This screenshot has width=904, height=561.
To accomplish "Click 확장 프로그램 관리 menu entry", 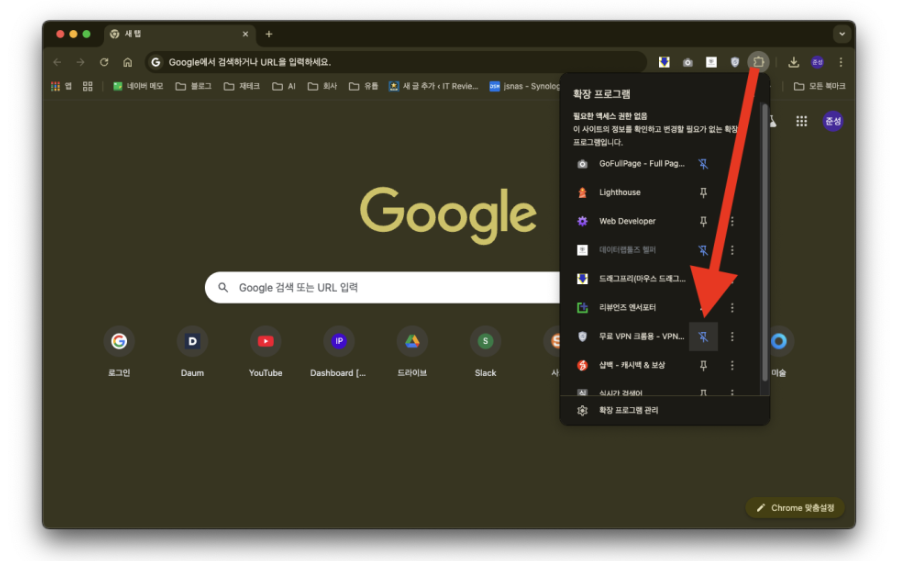I will pyautogui.click(x=628, y=411).
